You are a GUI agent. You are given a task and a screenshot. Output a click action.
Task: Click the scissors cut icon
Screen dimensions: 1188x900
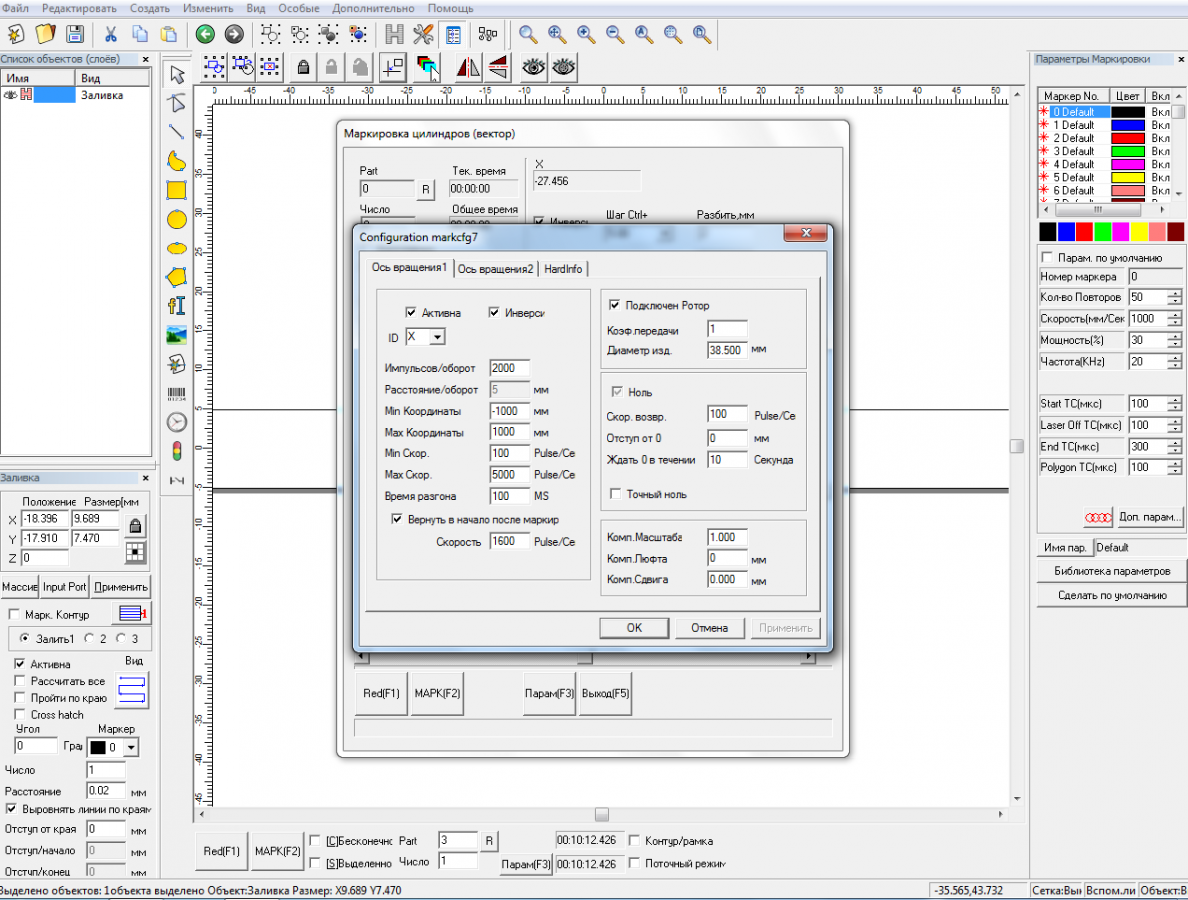(x=111, y=34)
